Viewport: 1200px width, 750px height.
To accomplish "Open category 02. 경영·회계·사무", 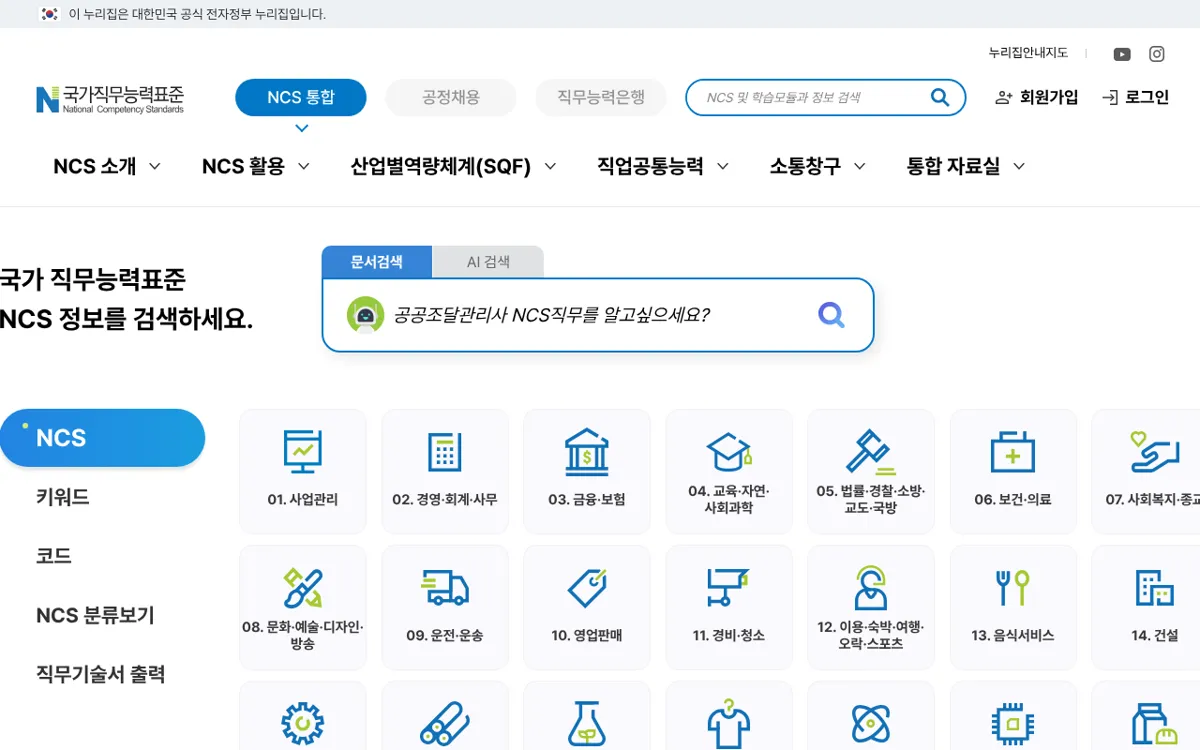I will coord(444,471).
